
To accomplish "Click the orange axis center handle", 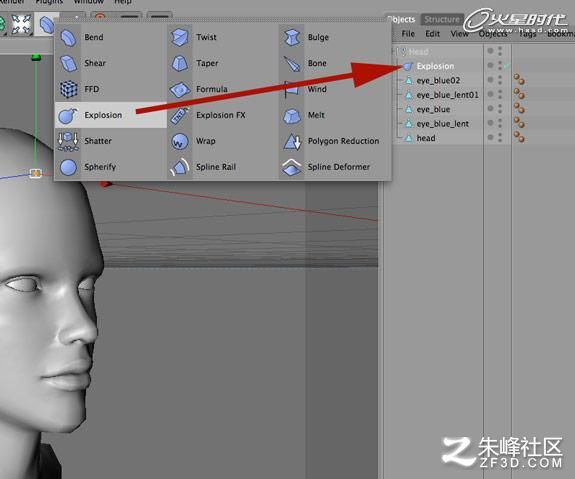I will click(35, 173).
